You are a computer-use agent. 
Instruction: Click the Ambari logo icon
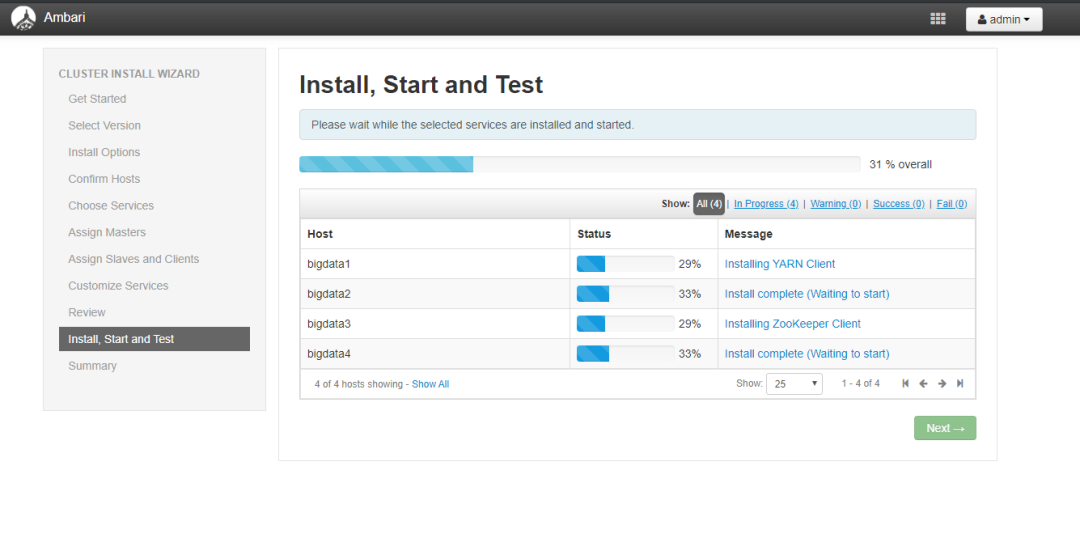pyautogui.click(x=23, y=18)
